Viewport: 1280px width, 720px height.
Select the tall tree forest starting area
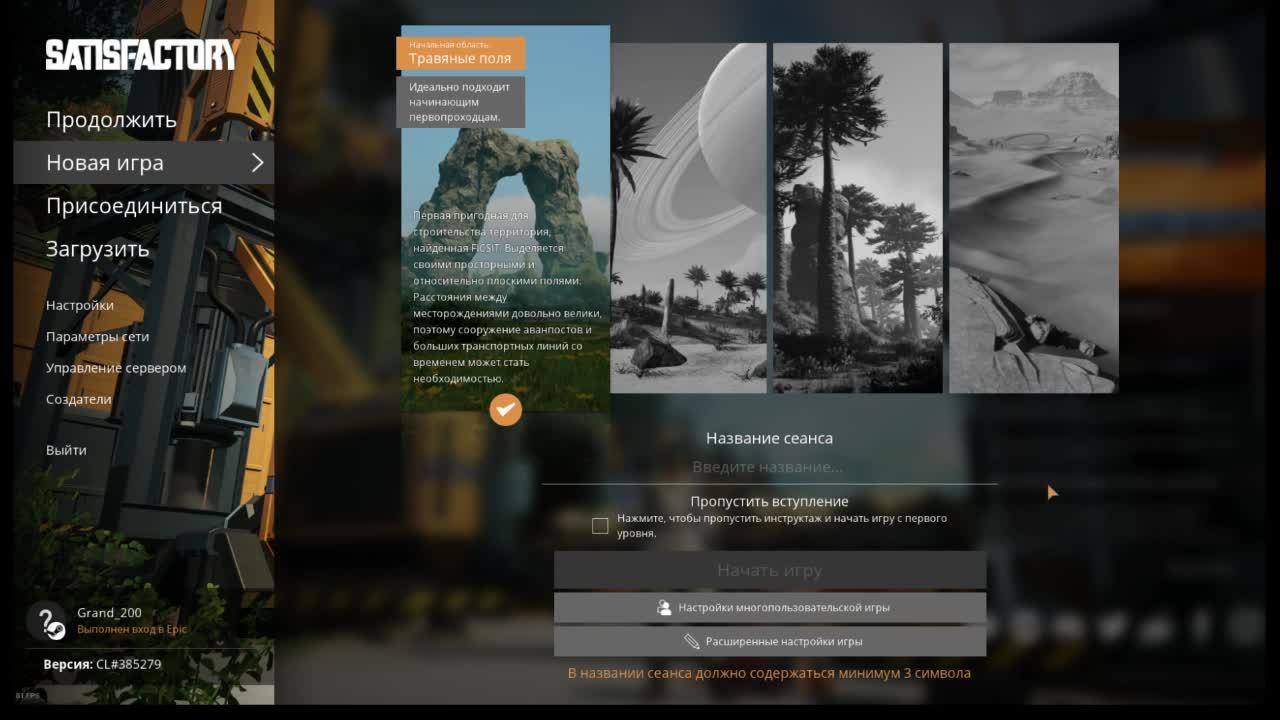pyautogui.click(x=858, y=218)
